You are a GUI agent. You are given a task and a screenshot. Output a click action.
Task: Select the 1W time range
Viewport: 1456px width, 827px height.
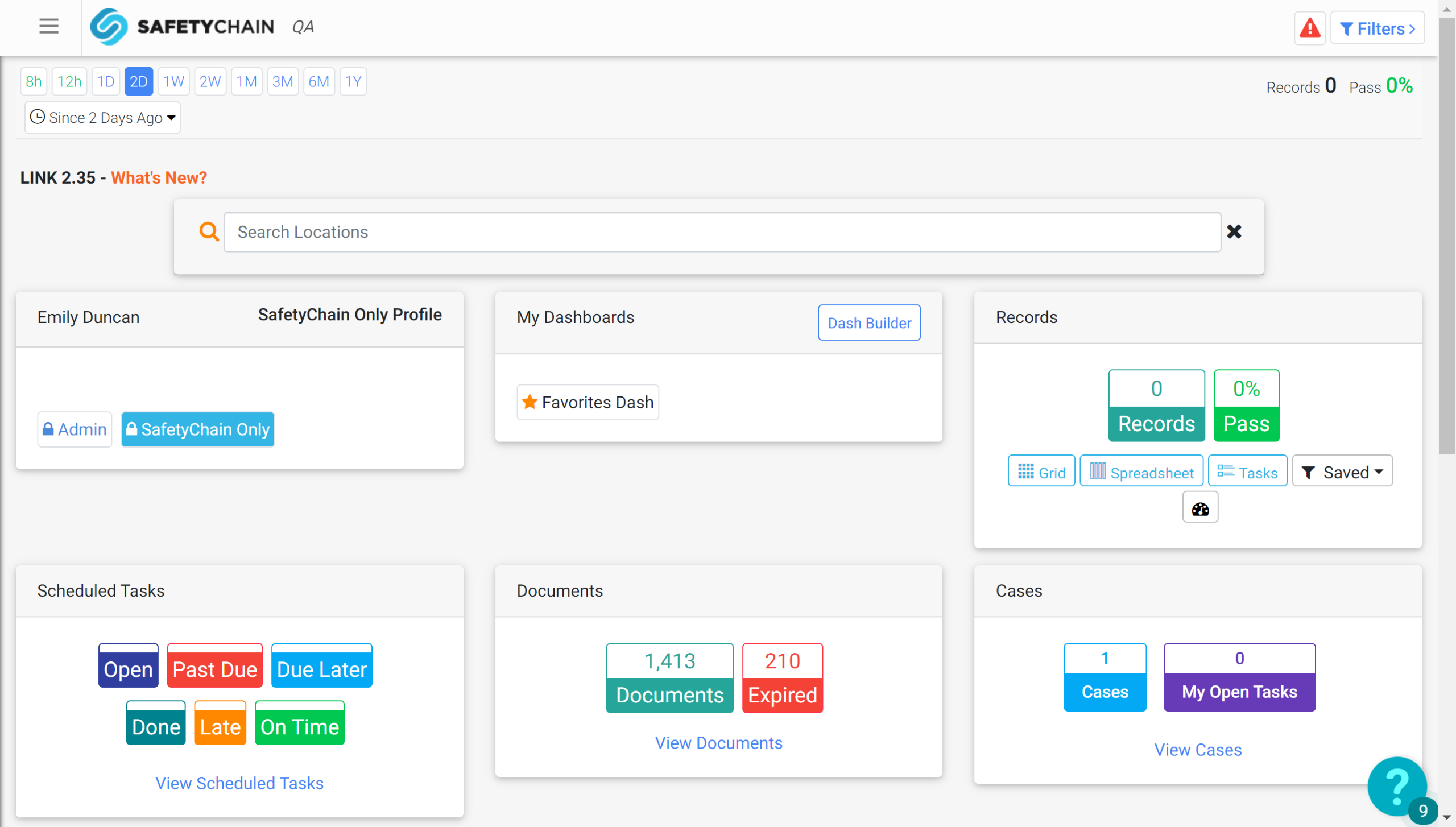pyautogui.click(x=173, y=81)
